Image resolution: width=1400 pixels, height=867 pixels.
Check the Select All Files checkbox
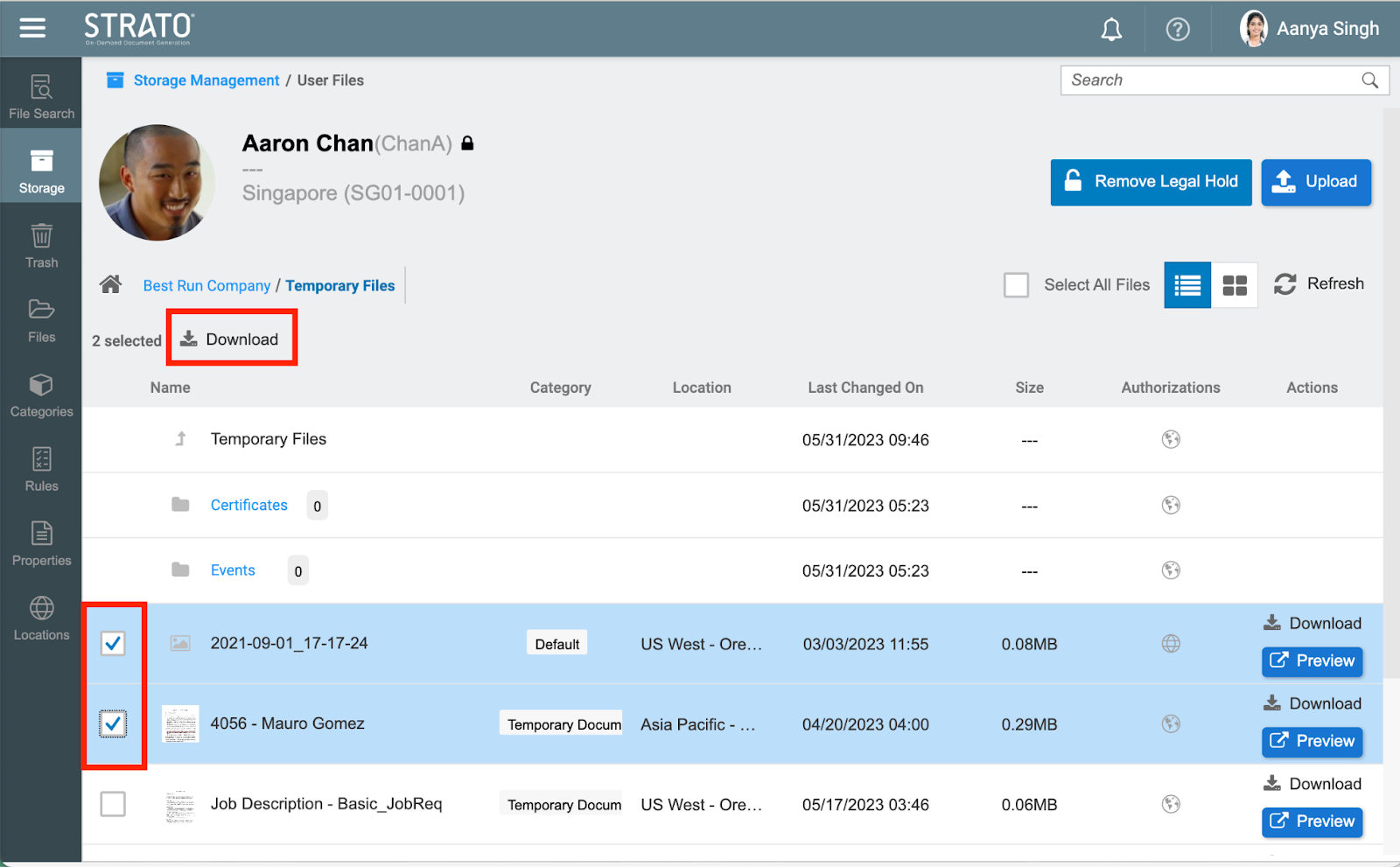[1016, 285]
